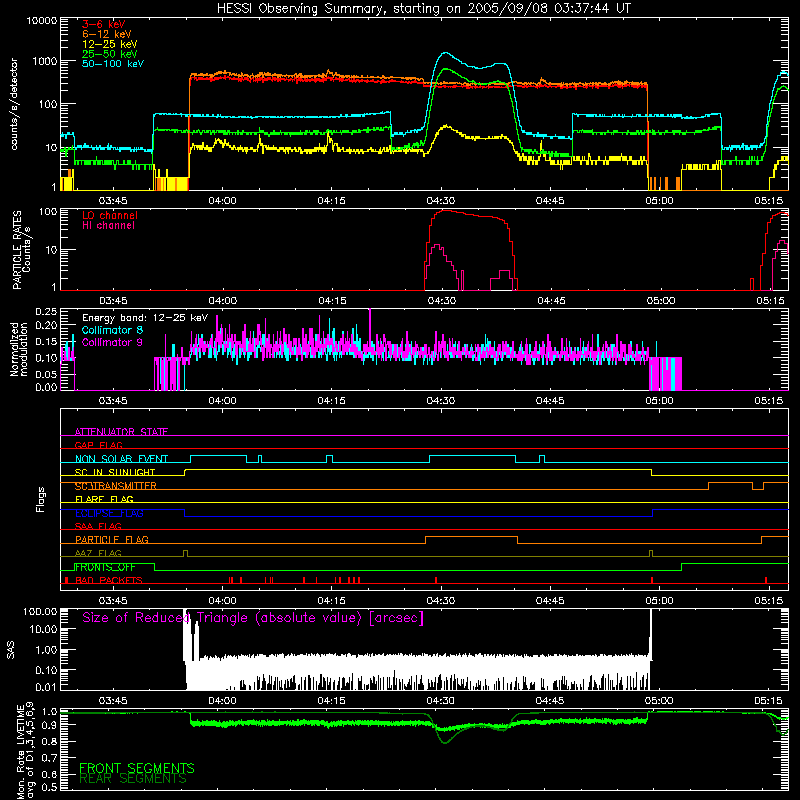Image resolution: width=800 pixels, height=800 pixels.
Task: Click the '0.01' tick on the SAS axis
Action: (x=46, y=687)
